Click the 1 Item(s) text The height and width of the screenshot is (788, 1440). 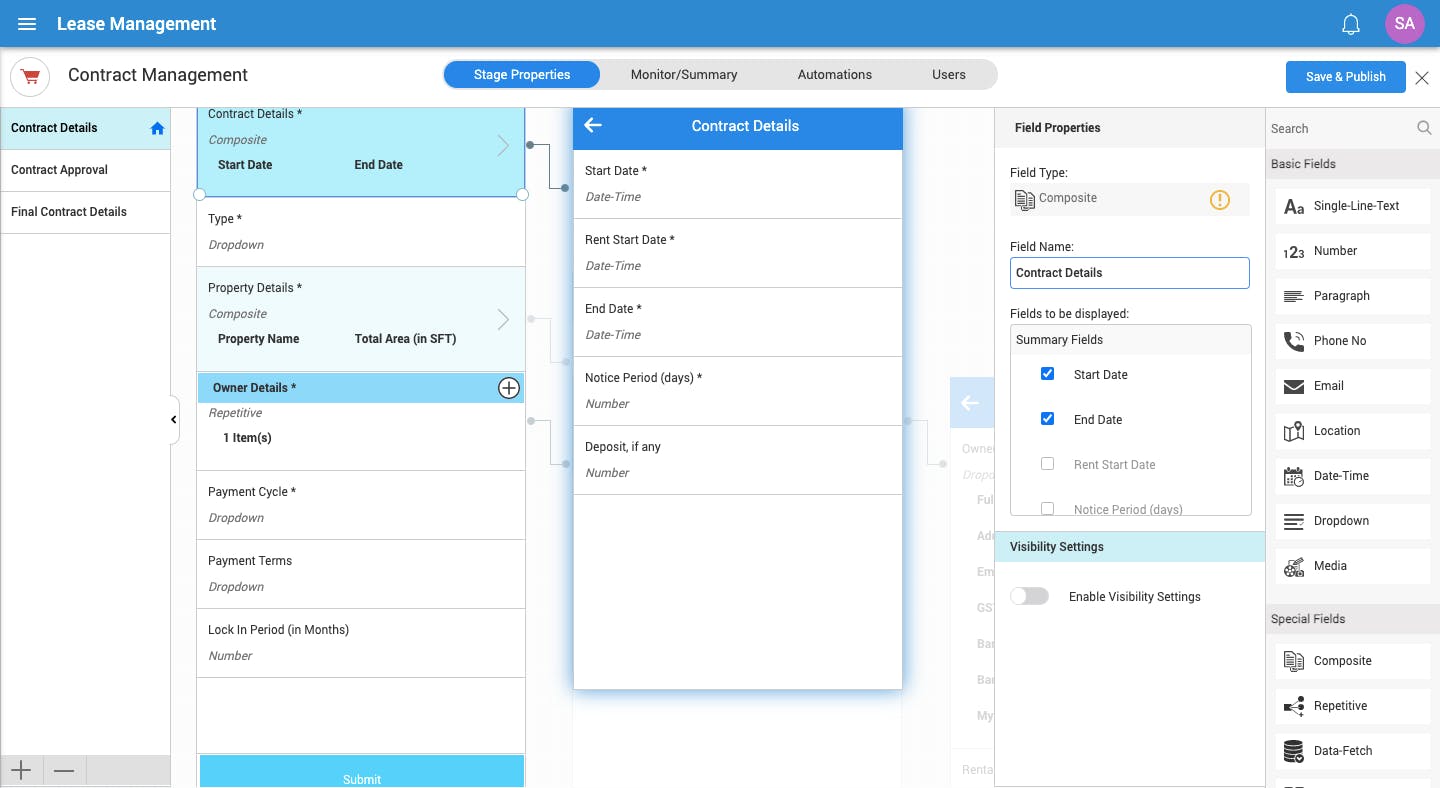(x=247, y=438)
